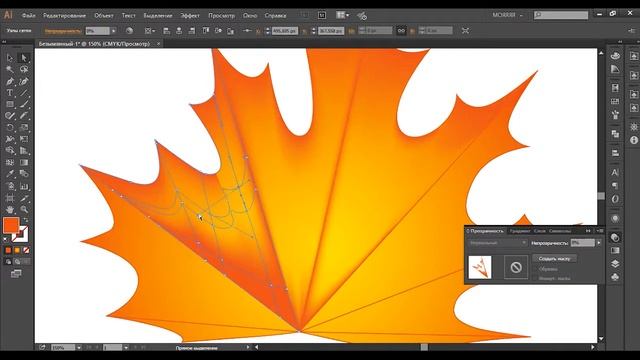Select the Artboard tool
The width and height of the screenshot is (640, 360).
click(x=10, y=198)
